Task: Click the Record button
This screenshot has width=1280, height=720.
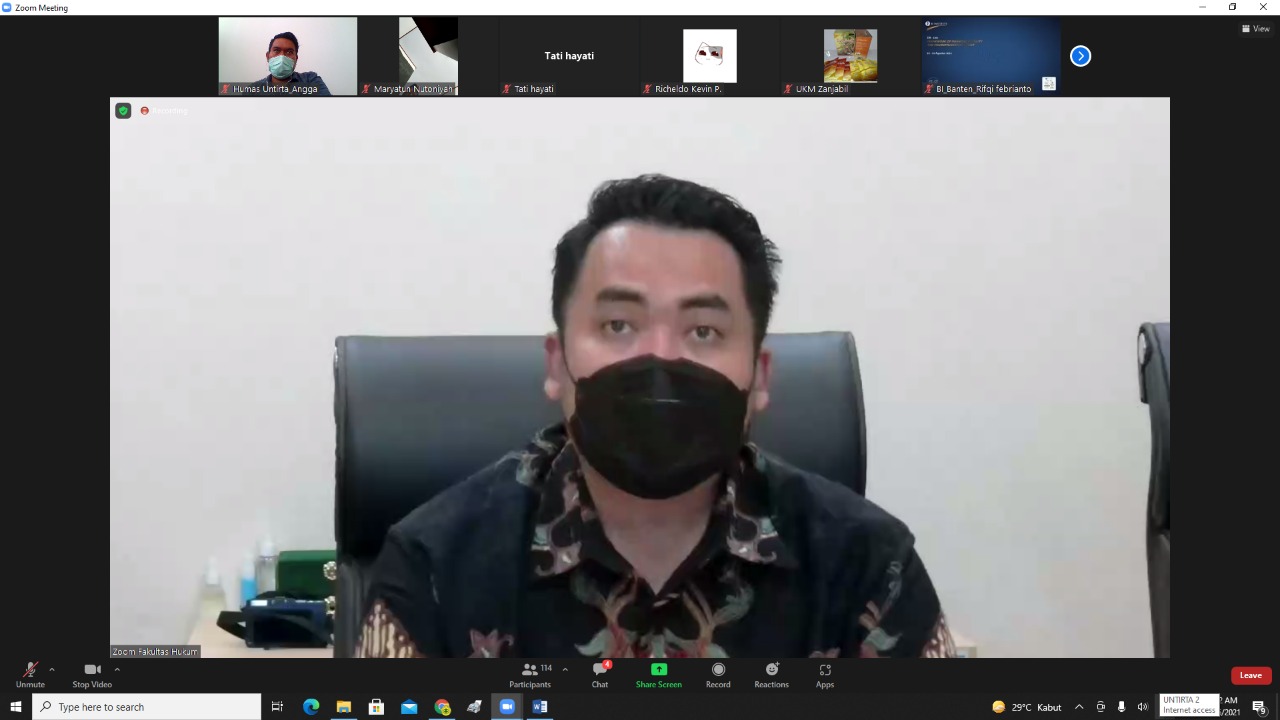Action: pyautogui.click(x=718, y=675)
